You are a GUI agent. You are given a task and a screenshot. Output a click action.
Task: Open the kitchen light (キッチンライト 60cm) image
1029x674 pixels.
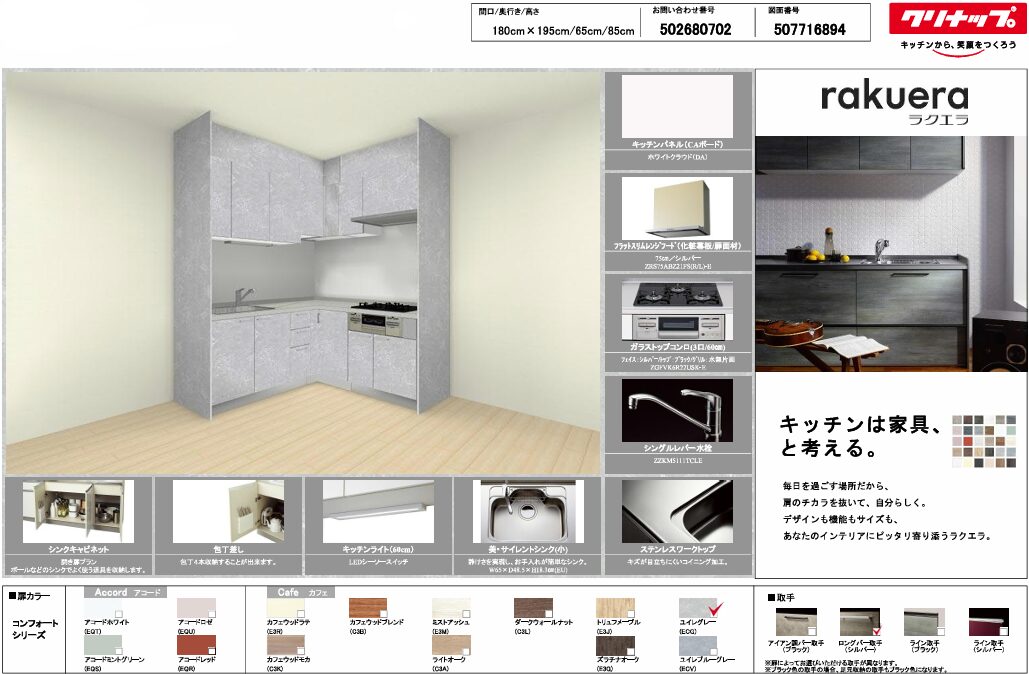click(x=378, y=511)
